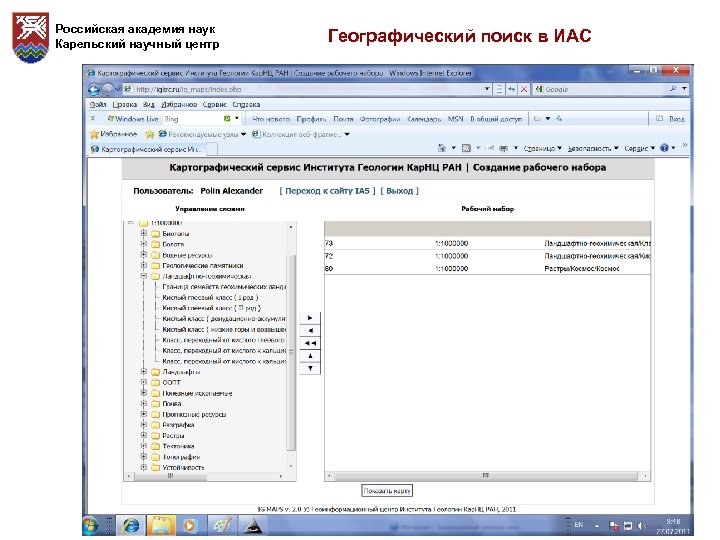Open Internet Explorer from the taskbar

[131, 525]
